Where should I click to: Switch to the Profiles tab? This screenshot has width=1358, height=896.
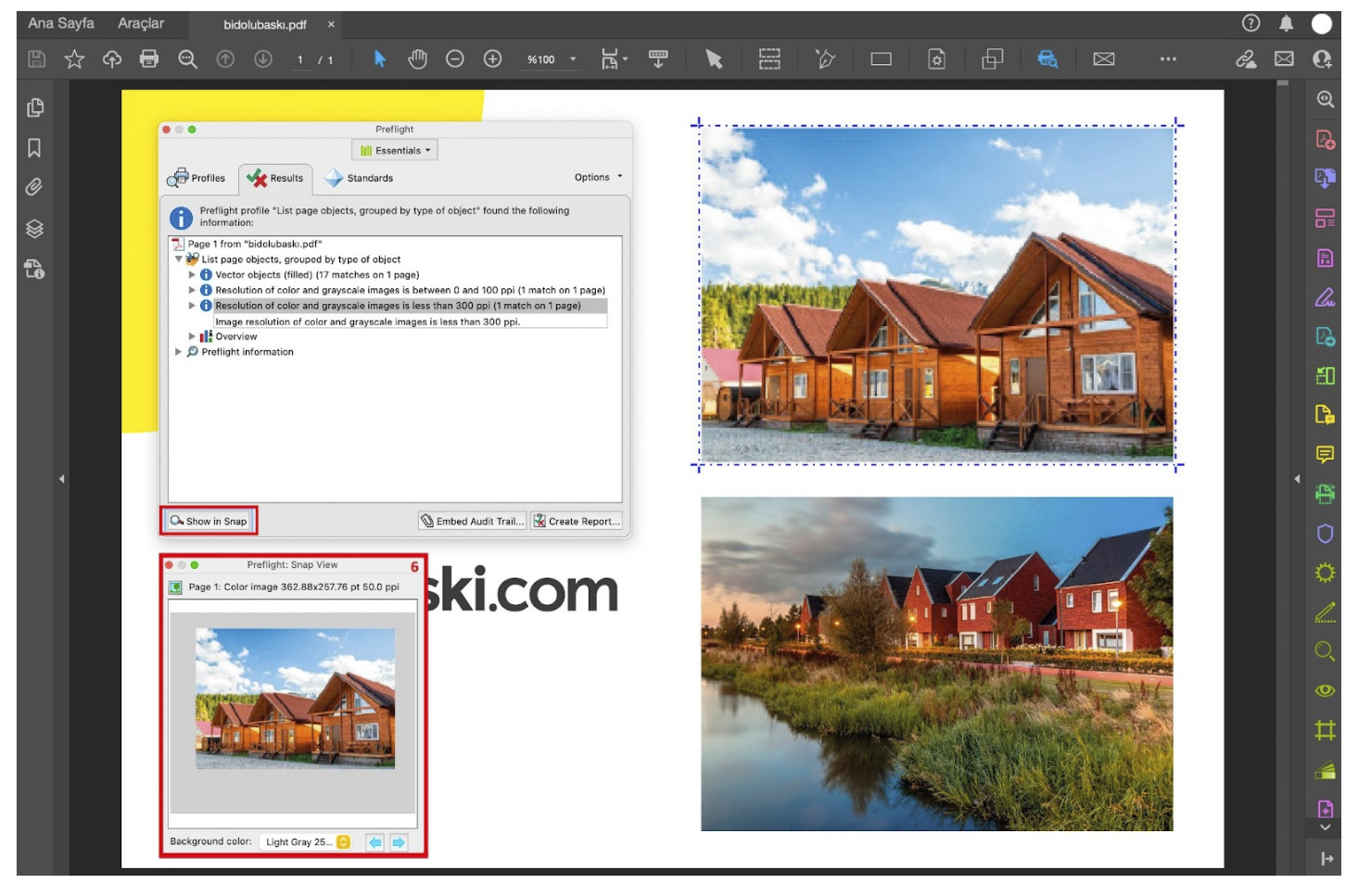point(197,178)
